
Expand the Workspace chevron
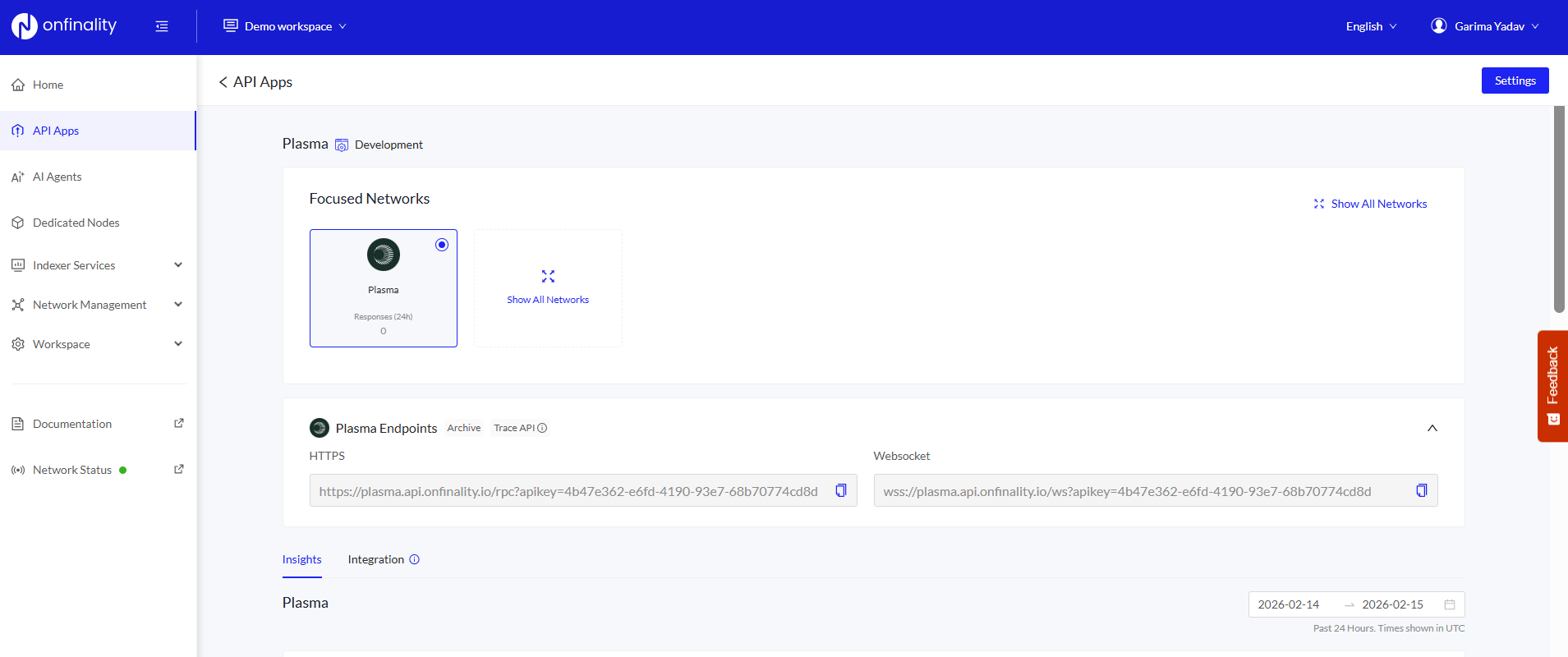178,344
